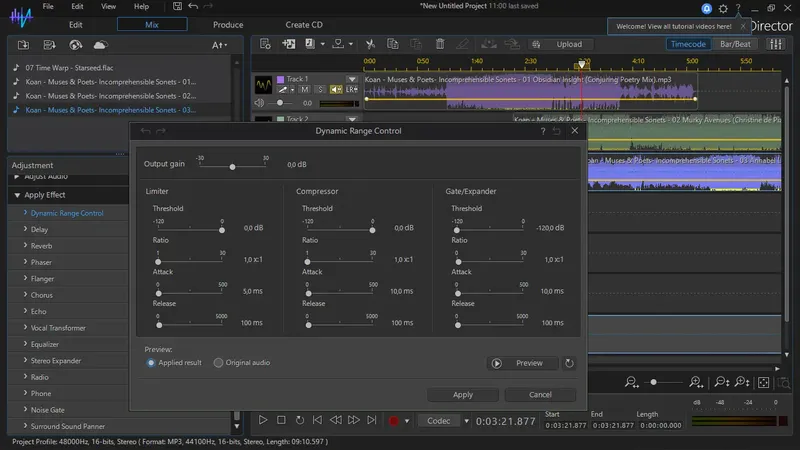Click the Apply button in the dialog
The image size is (800, 450).
(x=462, y=394)
